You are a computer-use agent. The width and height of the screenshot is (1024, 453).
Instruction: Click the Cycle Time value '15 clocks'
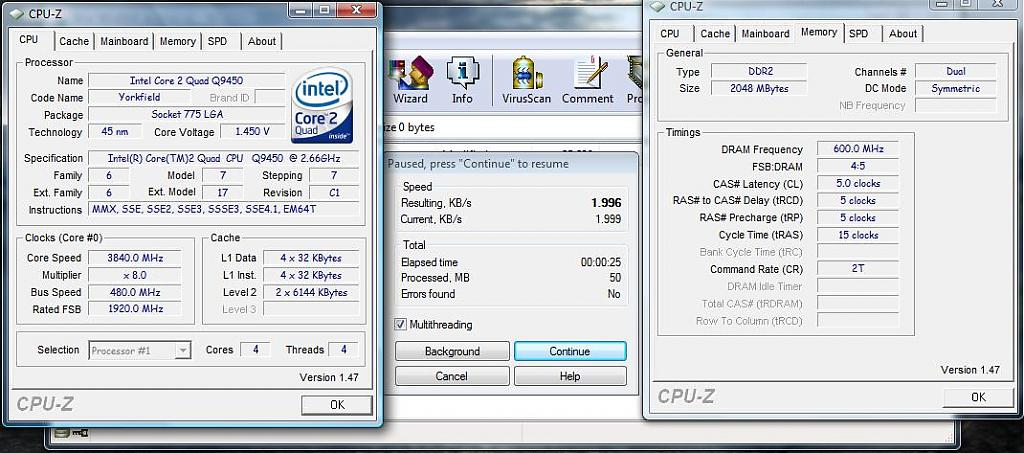[857, 235]
